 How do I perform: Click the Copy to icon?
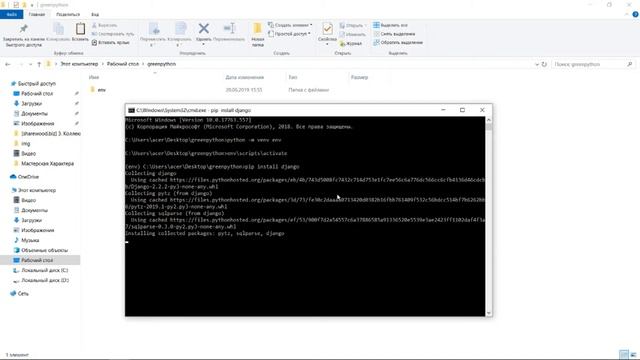(180, 29)
